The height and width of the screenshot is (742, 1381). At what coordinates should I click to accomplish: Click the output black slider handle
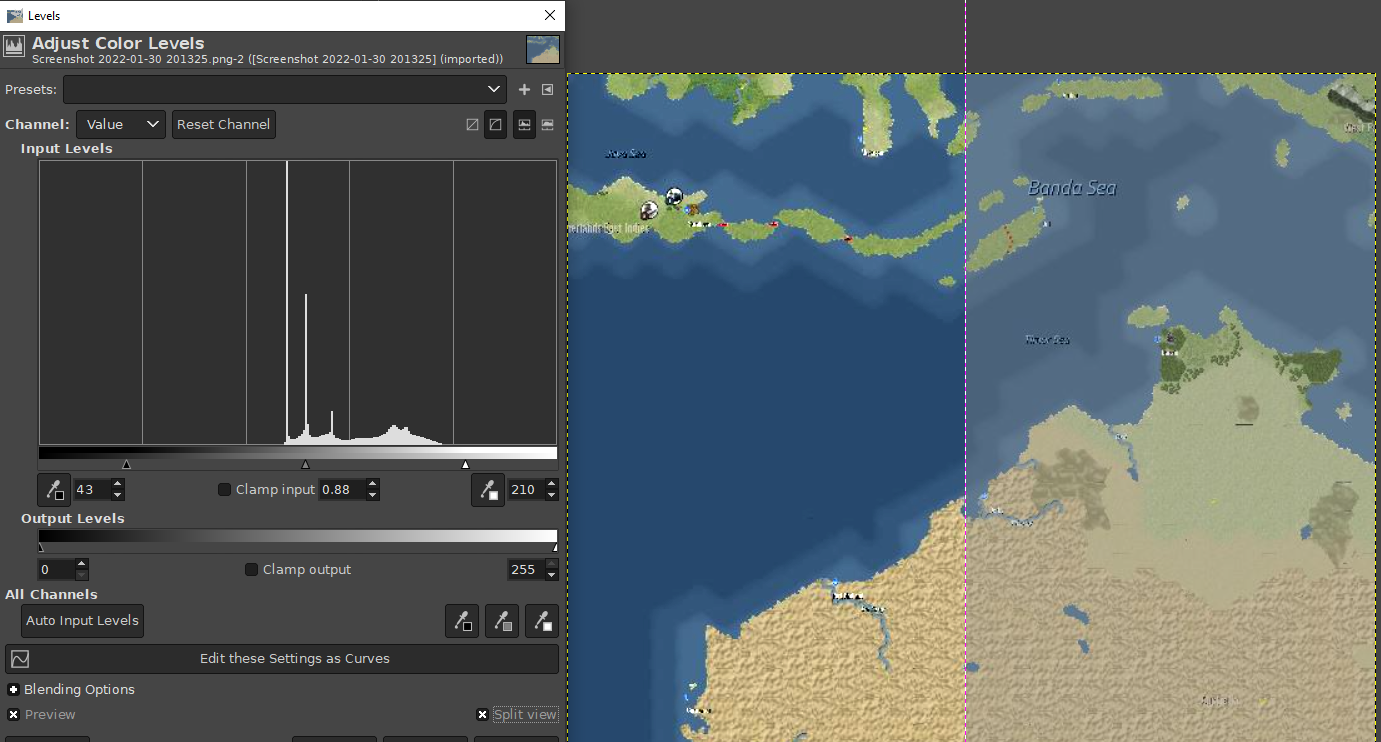(x=41, y=547)
